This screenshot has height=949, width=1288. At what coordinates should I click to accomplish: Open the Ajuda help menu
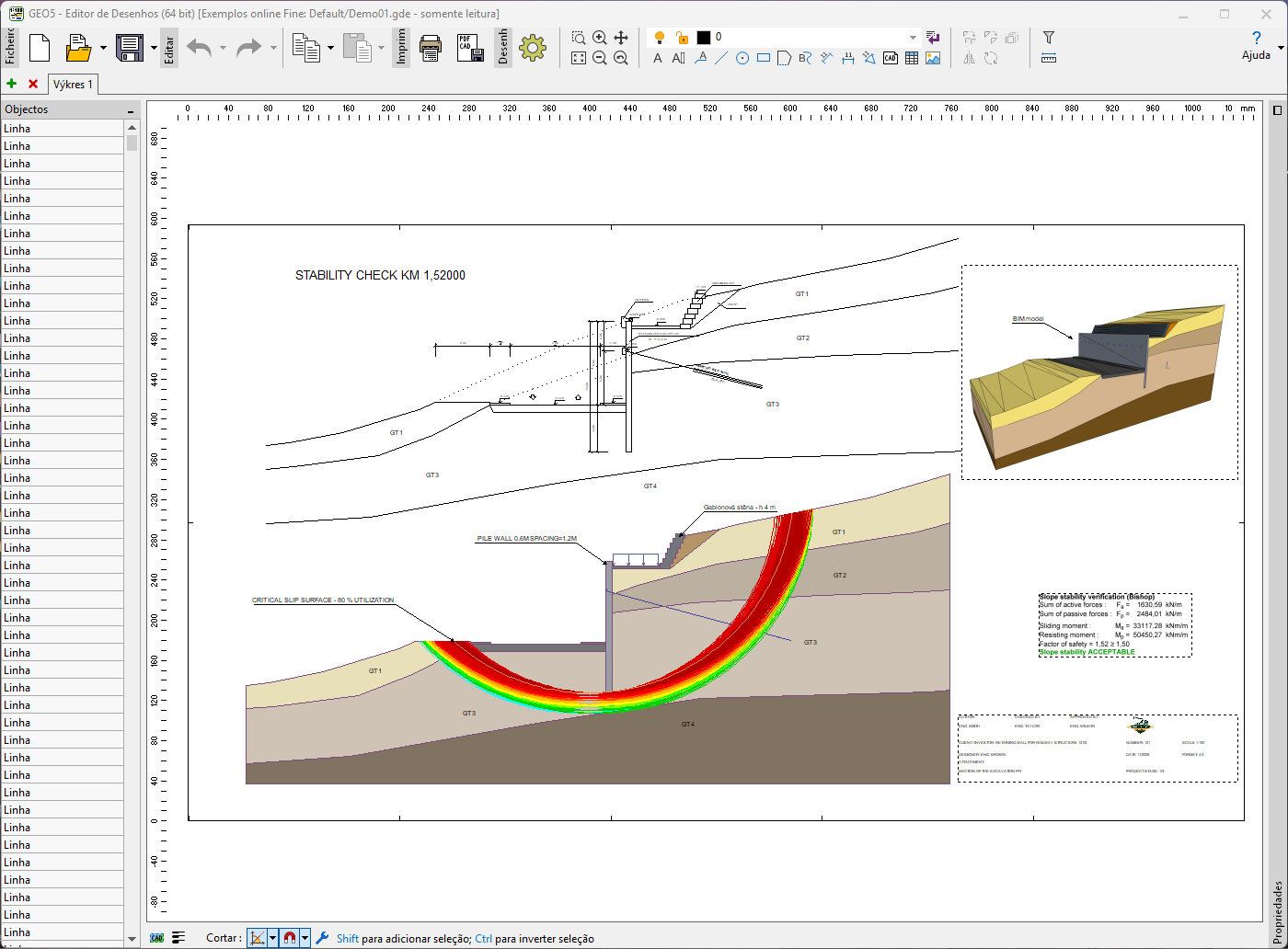pos(1256,44)
